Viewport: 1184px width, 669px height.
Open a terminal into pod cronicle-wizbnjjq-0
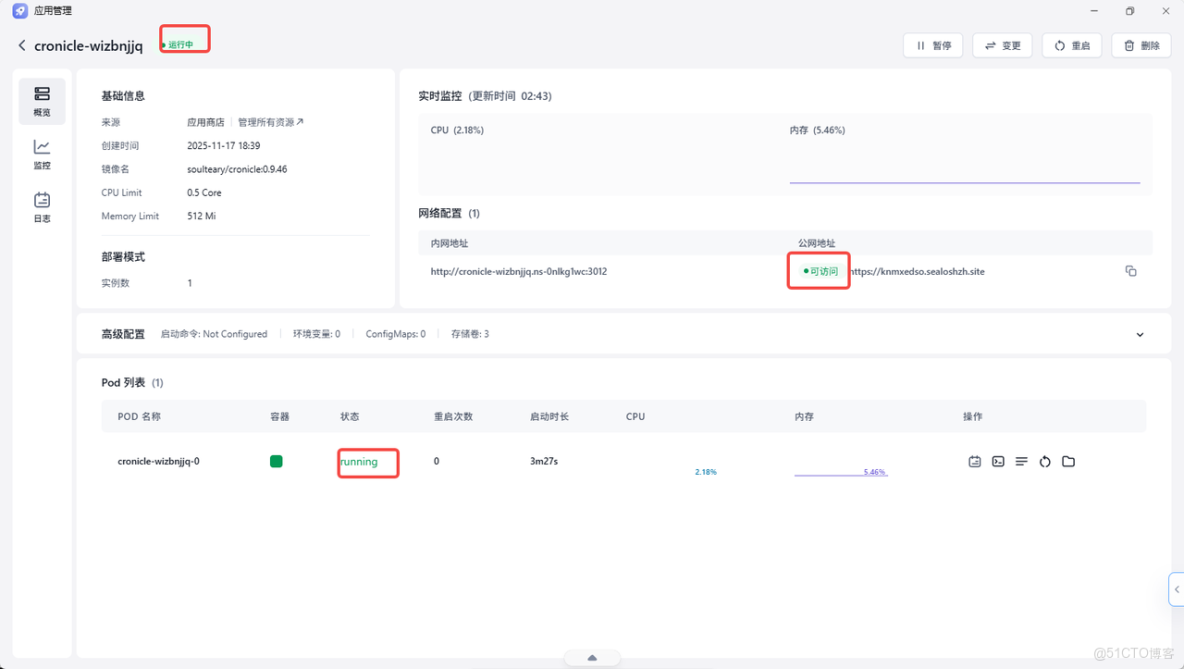click(x=998, y=461)
